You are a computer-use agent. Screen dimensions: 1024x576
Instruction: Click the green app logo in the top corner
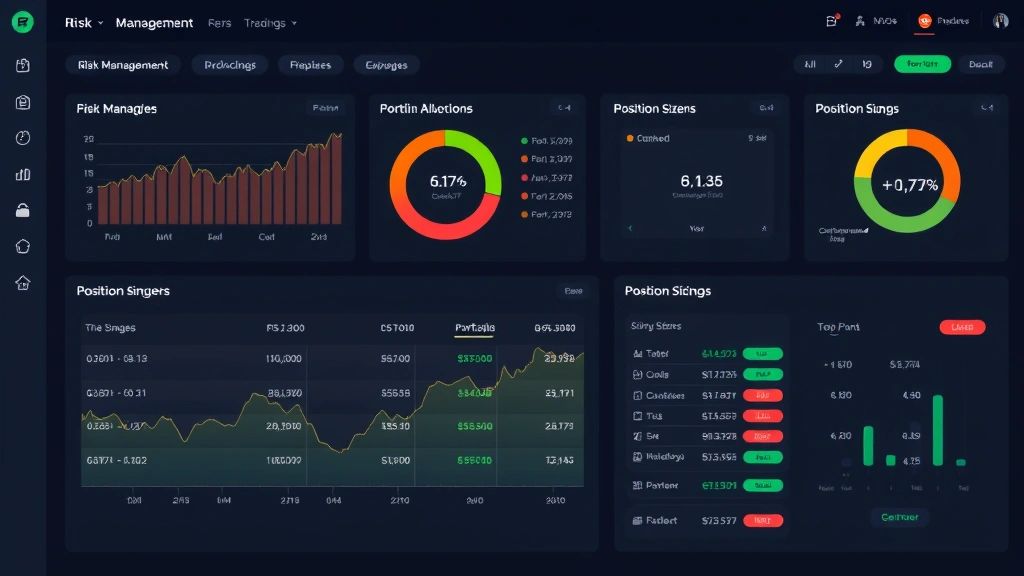pyautogui.click(x=21, y=21)
